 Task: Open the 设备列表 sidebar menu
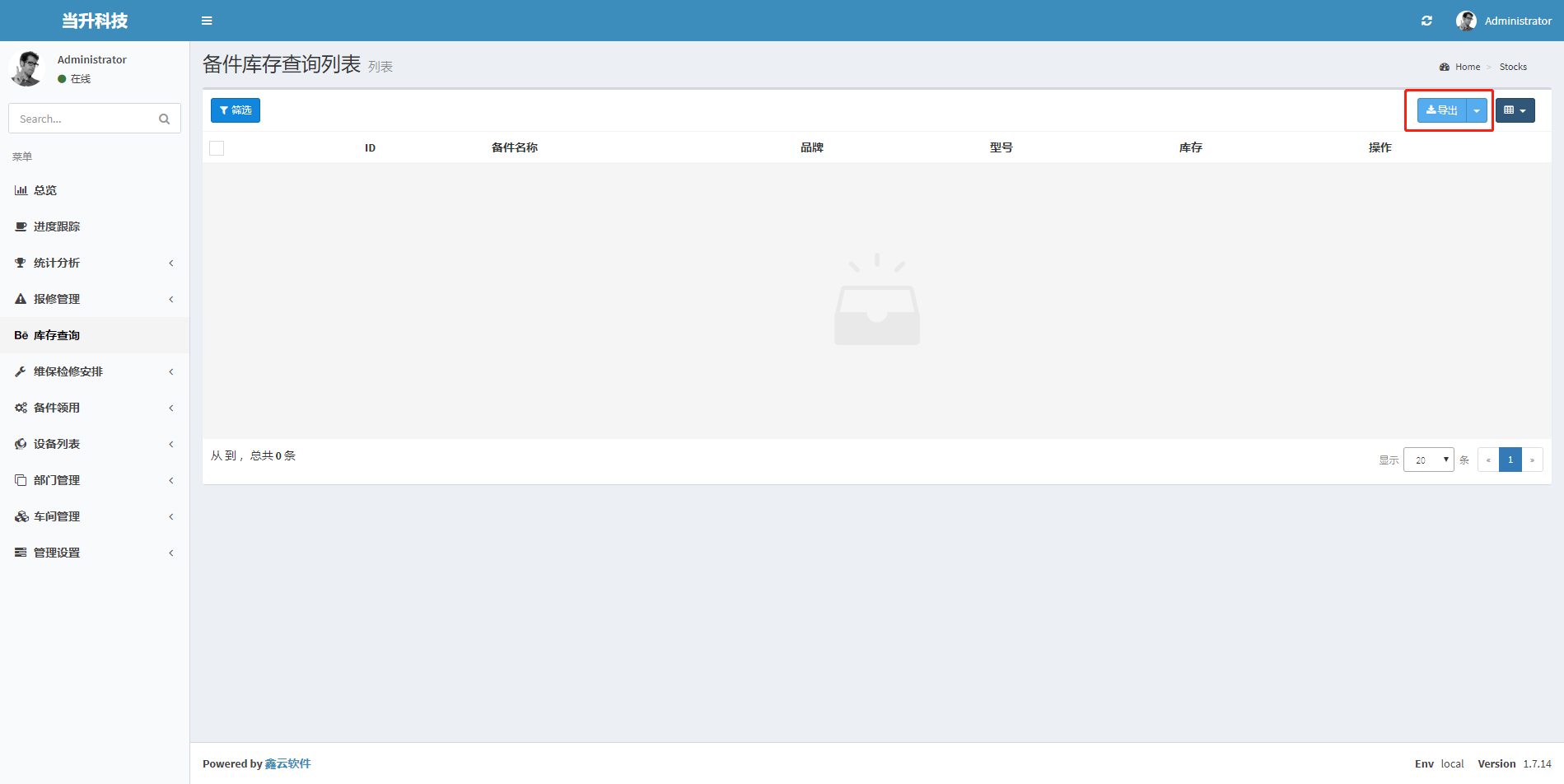[56, 444]
